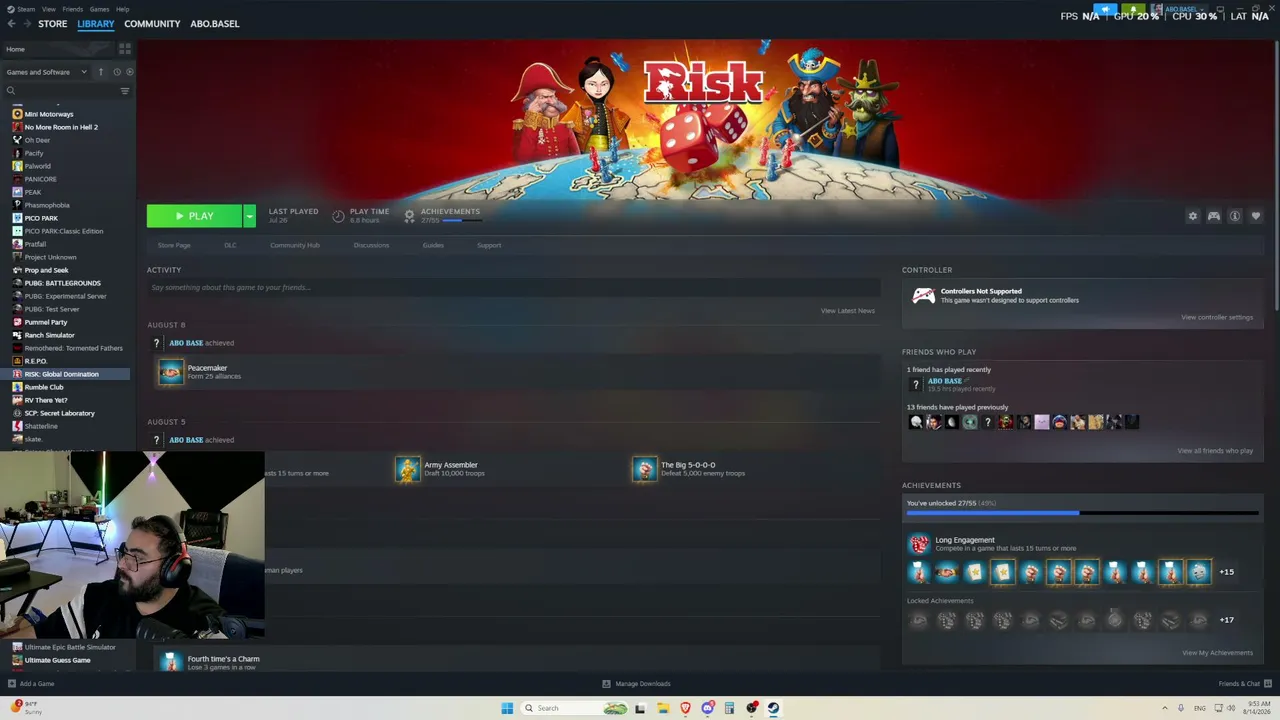The image size is (1280, 720).
Task: Click the Windows Start button
Action: tap(507, 708)
